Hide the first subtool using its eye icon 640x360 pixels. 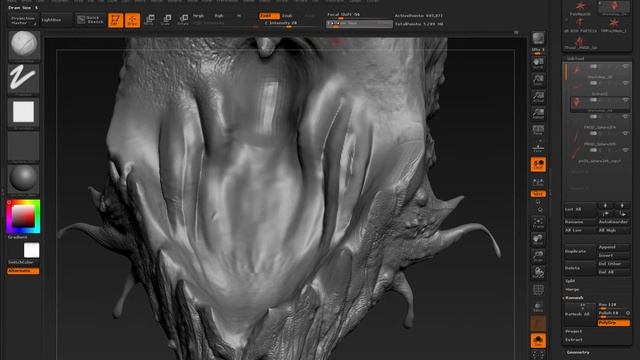point(625,66)
